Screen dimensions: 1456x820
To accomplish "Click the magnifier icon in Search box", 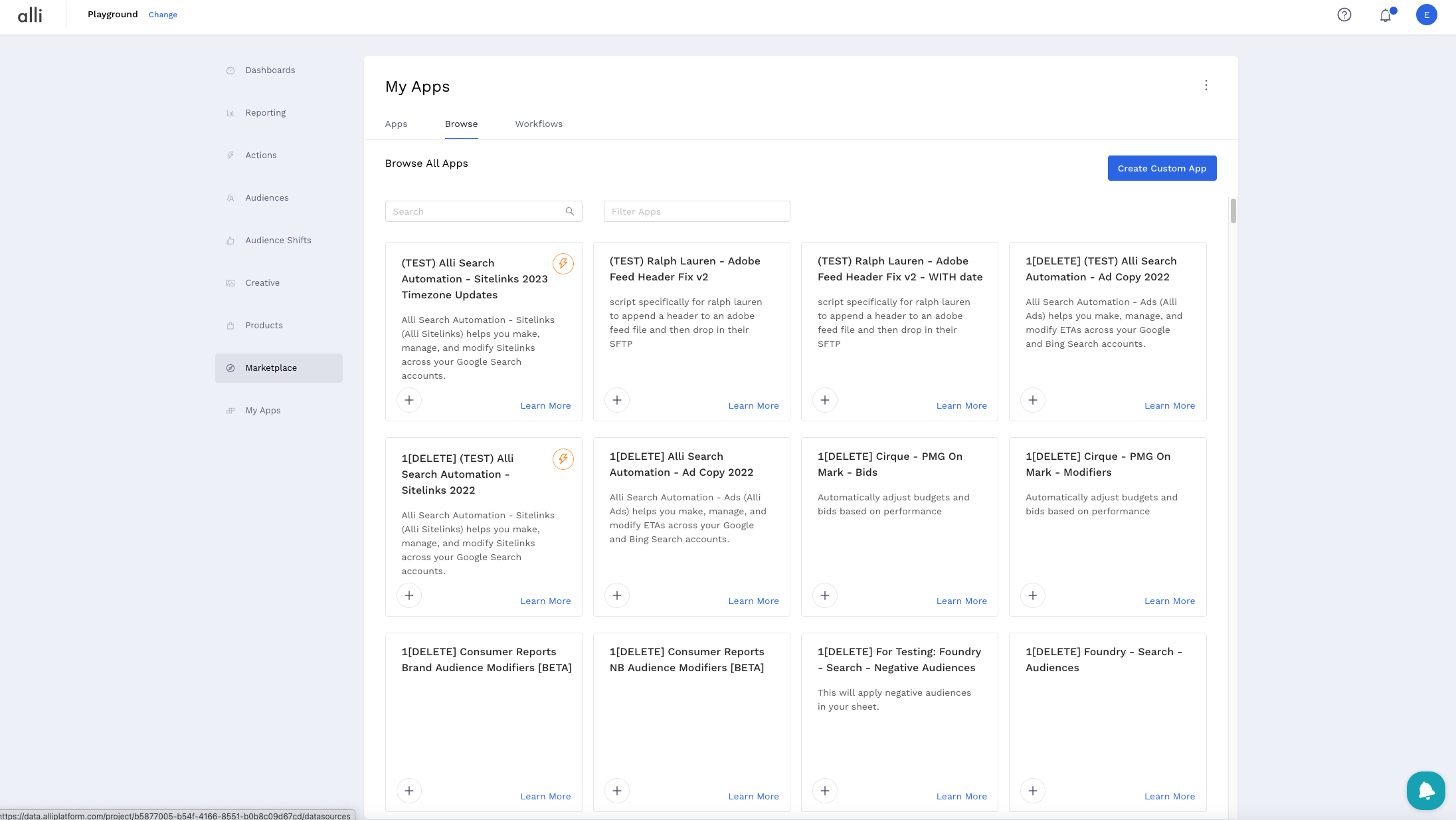I will [x=569, y=211].
